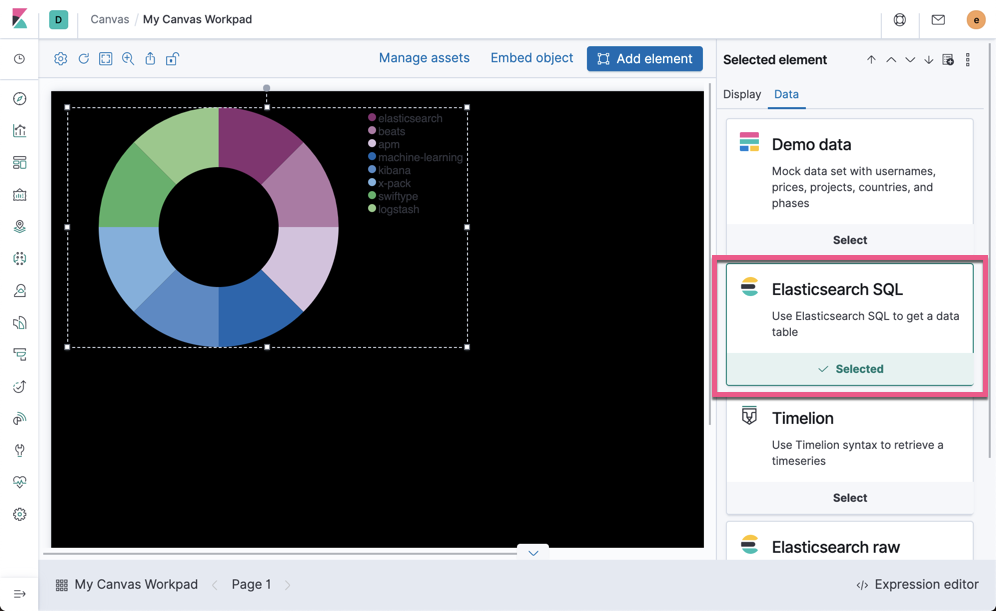Refresh the workpad data
The image size is (996, 611).
pos(83,58)
